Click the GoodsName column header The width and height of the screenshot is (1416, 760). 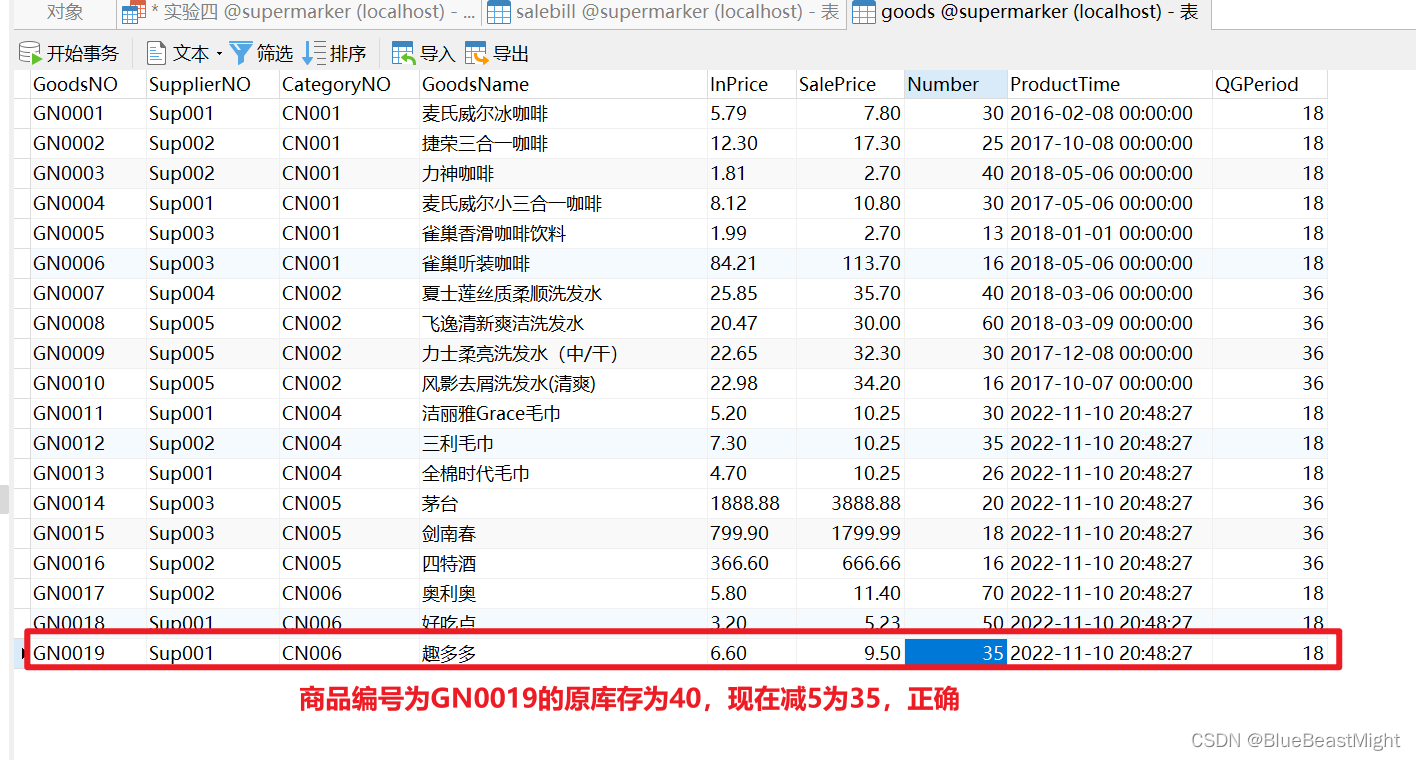[x=563, y=84]
